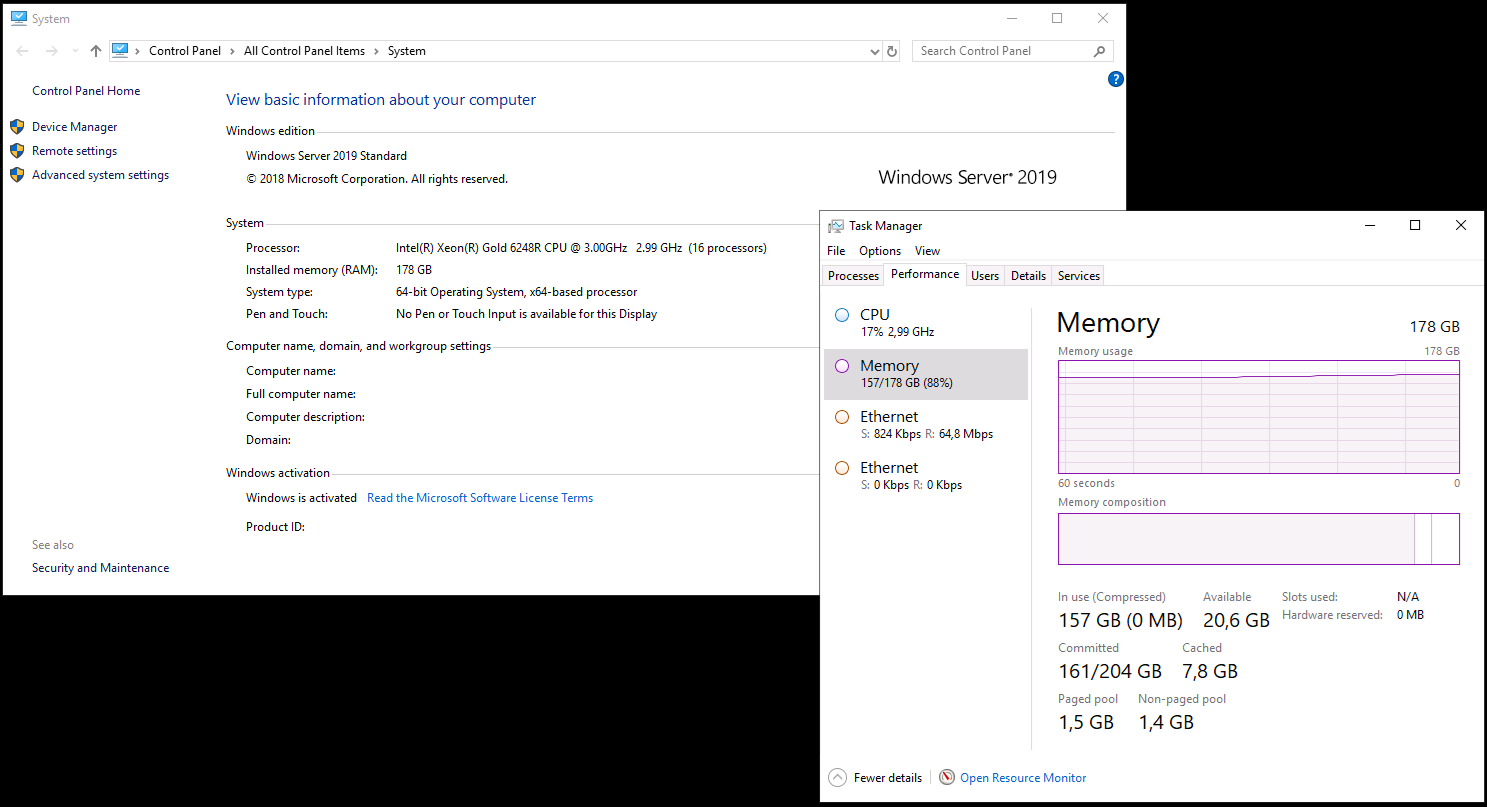Switch to Processes tab

pyautogui.click(x=853, y=276)
